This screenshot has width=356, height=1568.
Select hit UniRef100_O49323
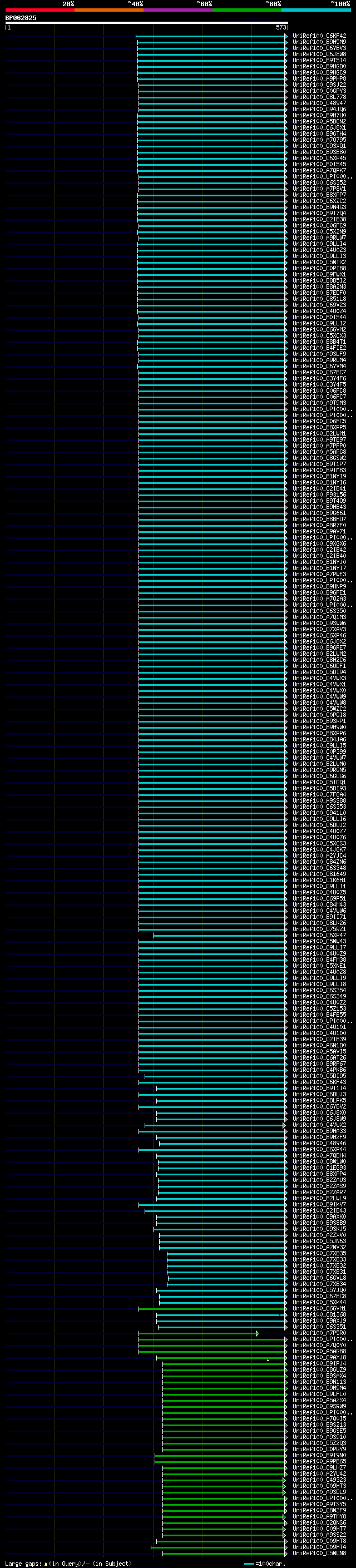[319, 1480]
